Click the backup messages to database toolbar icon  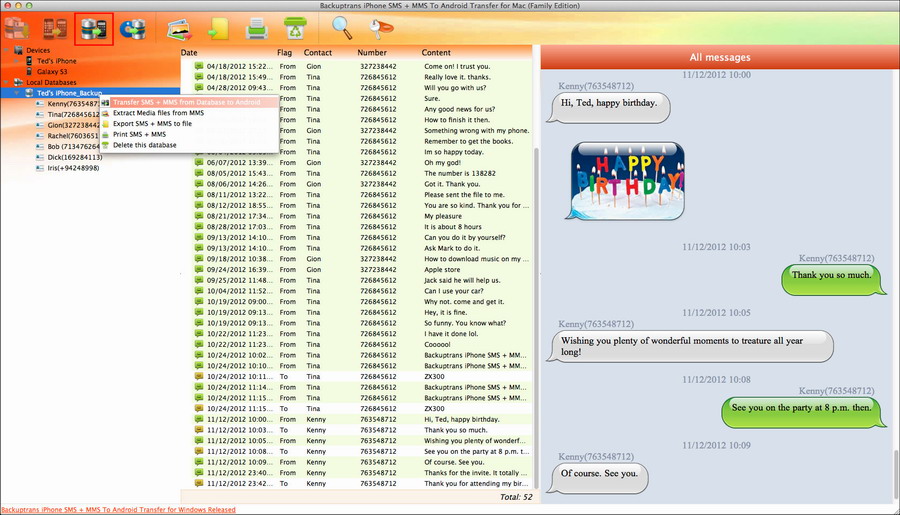point(16,28)
